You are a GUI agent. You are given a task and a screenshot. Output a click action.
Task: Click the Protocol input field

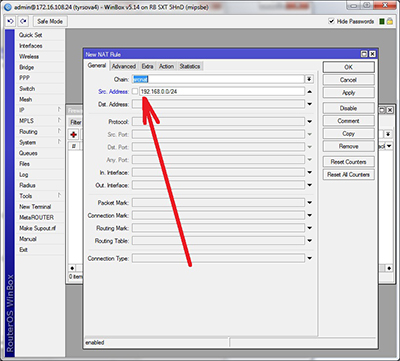click(218, 122)
